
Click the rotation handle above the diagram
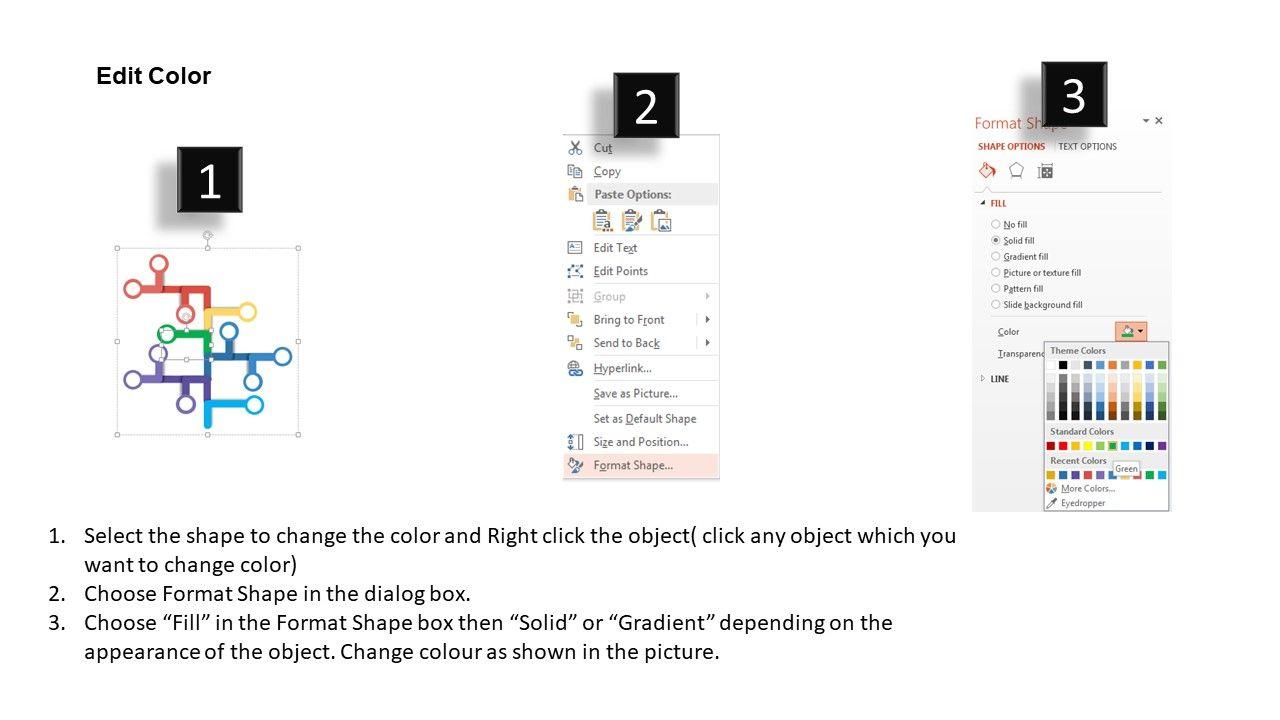208,236
